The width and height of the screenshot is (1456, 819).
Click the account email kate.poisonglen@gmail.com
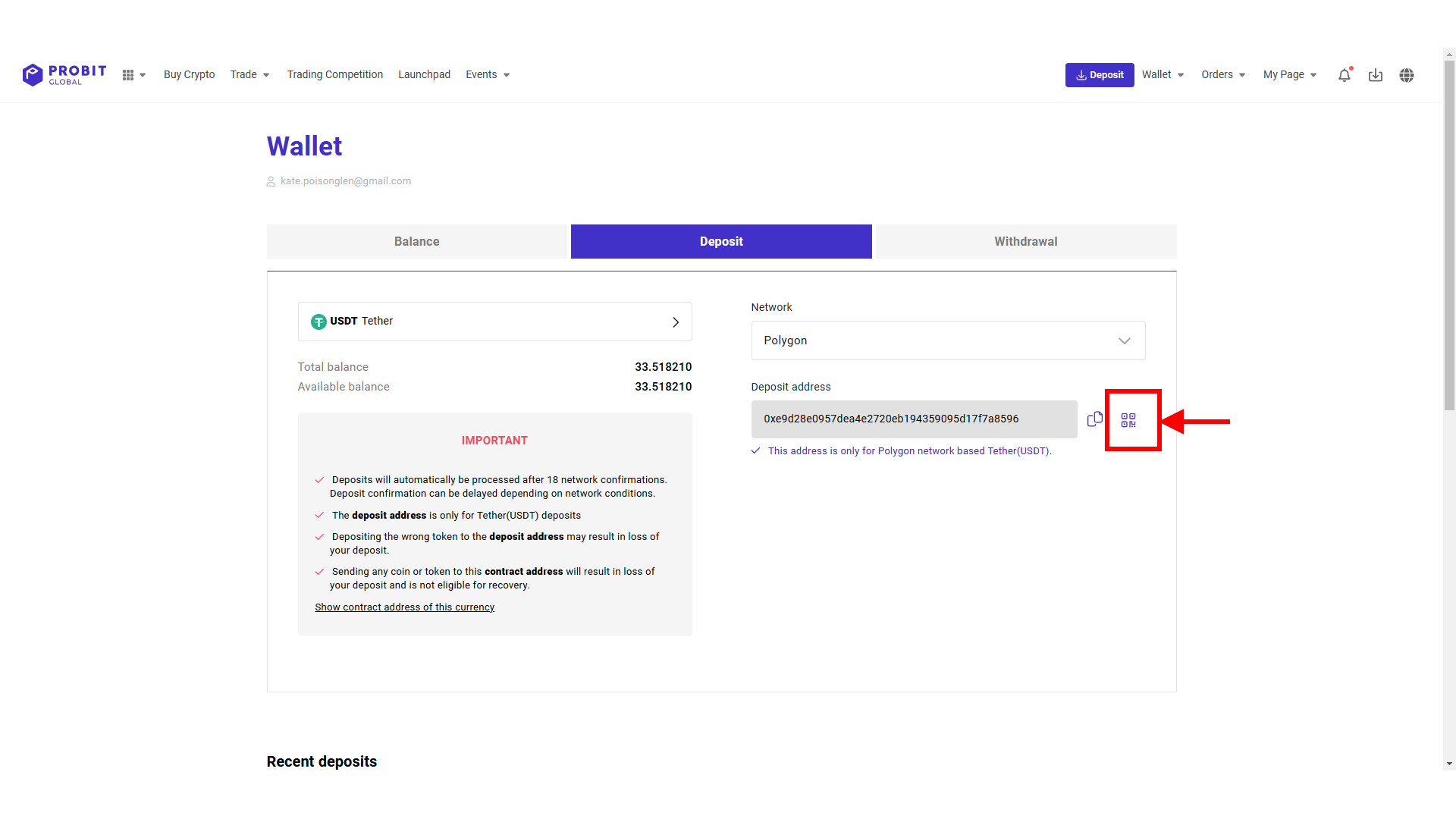(x=346, y=181)
